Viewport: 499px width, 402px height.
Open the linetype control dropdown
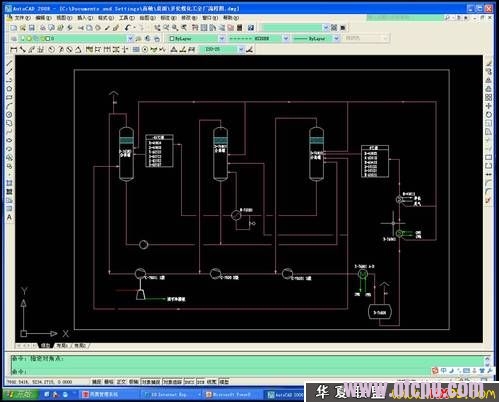click(258, 39)
